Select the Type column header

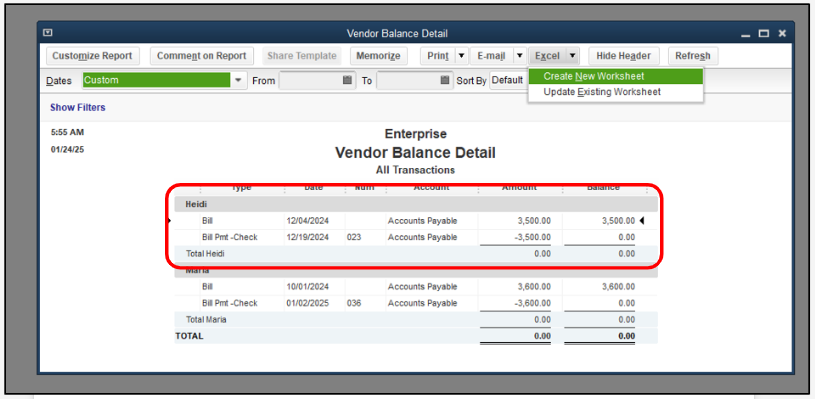[241, 188]
